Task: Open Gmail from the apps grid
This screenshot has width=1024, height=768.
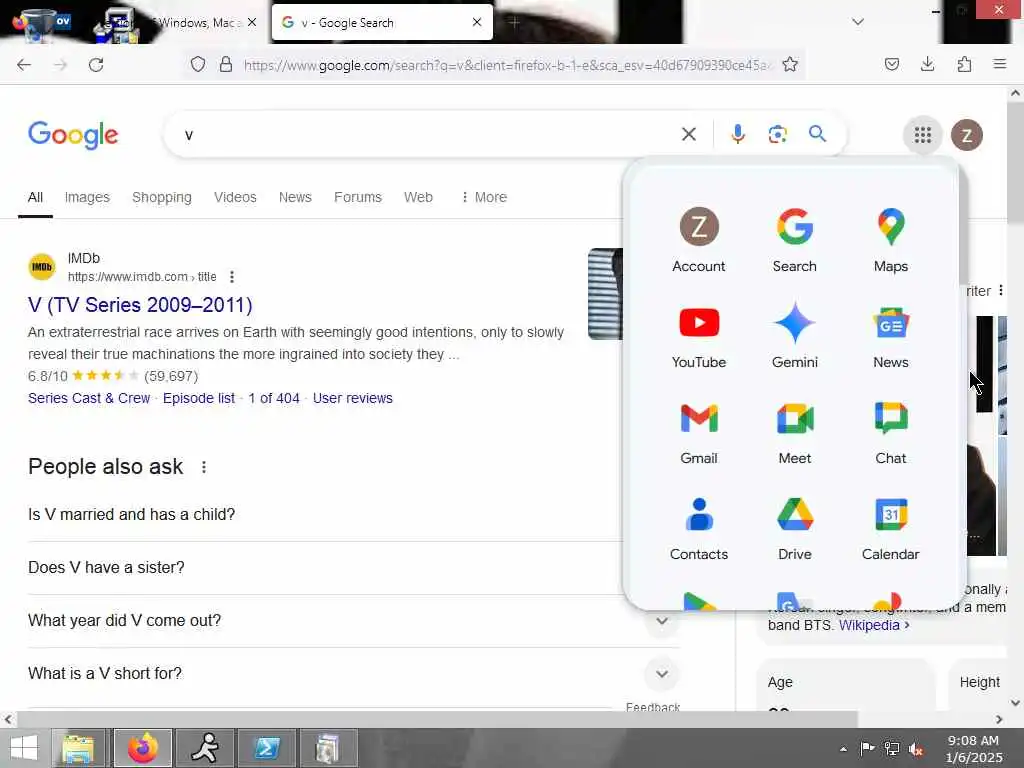Action: click(698, 432)
